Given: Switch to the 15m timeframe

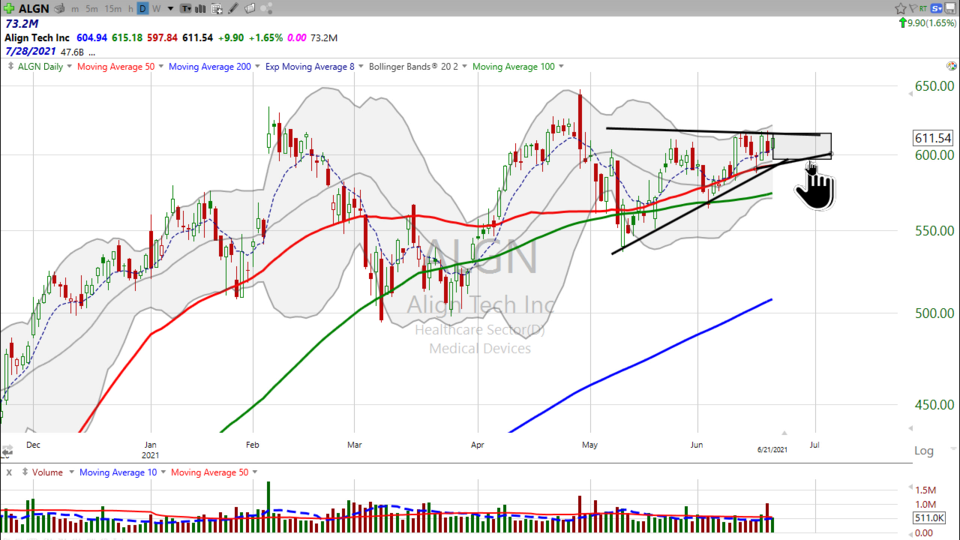Looking at the screenshot, I should [113, 9].
